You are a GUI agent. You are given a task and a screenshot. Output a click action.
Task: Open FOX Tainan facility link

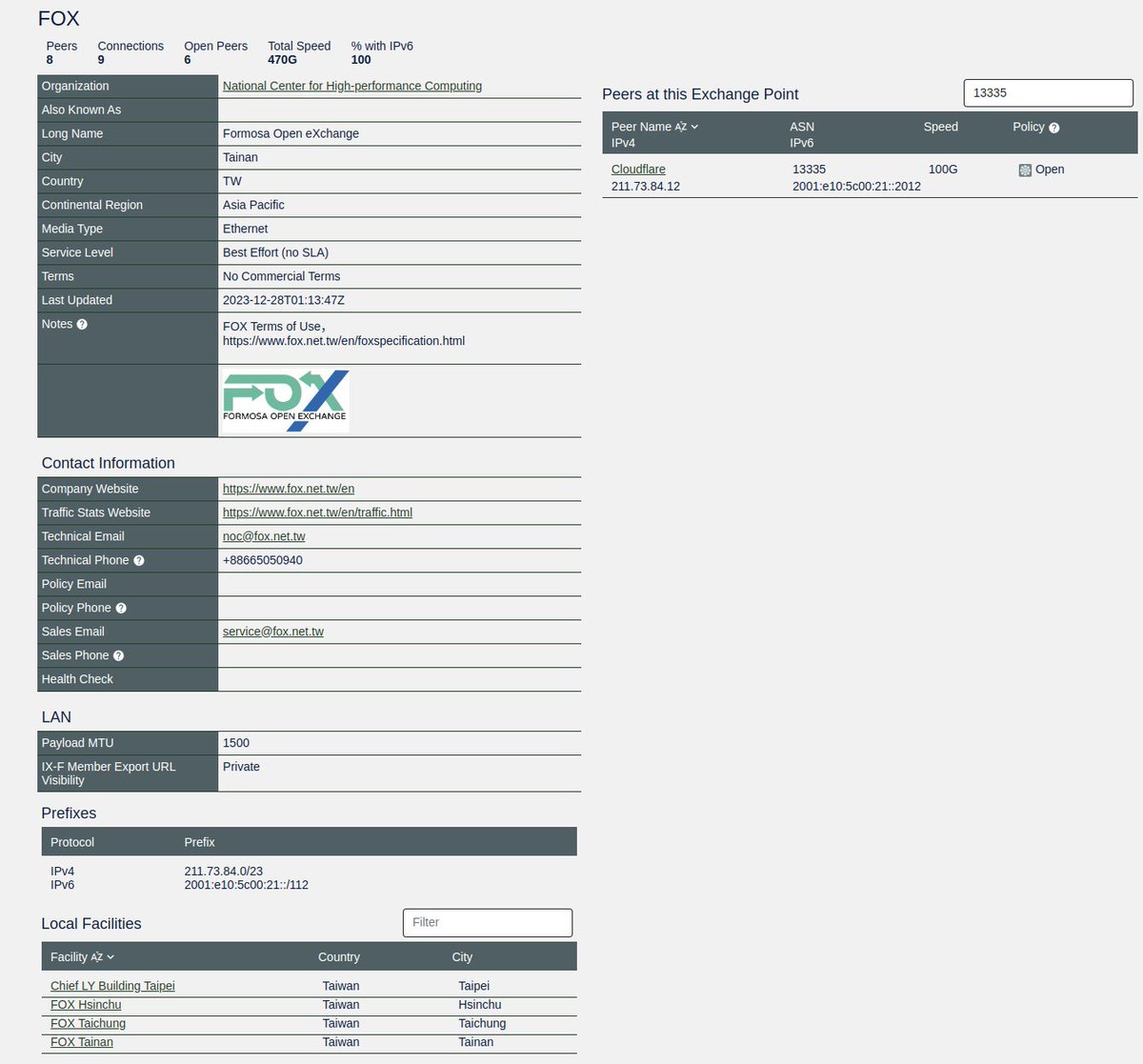(x=82, y=1042)
